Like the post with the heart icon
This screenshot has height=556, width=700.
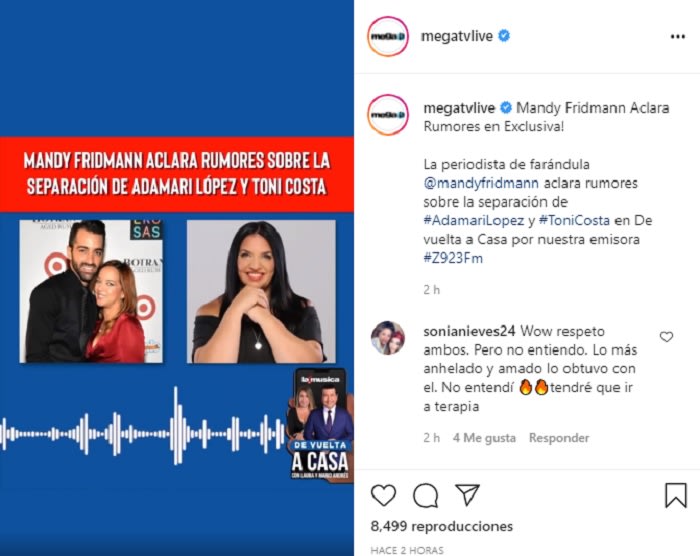[383, 495]
